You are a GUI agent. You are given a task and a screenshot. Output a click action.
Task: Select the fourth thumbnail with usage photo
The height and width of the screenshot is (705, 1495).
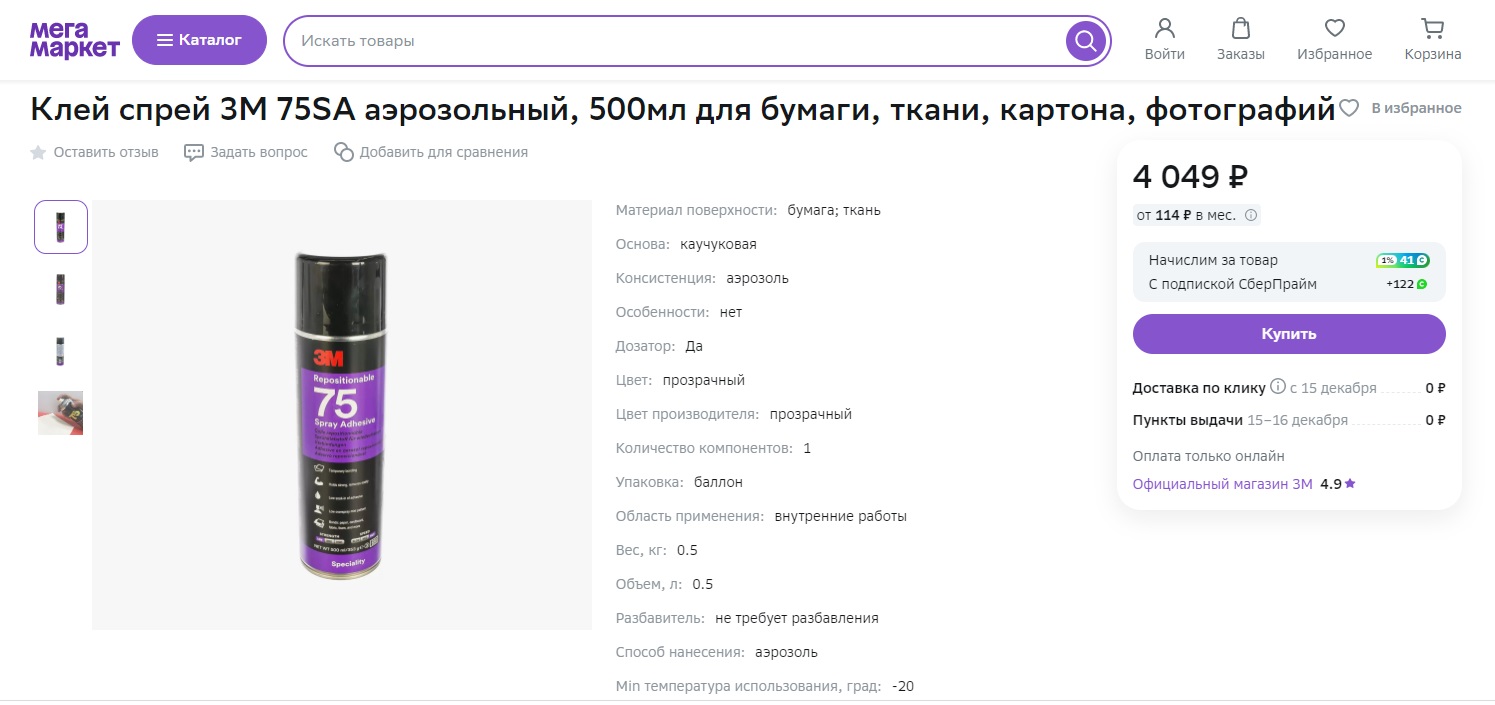coord(61,413)
